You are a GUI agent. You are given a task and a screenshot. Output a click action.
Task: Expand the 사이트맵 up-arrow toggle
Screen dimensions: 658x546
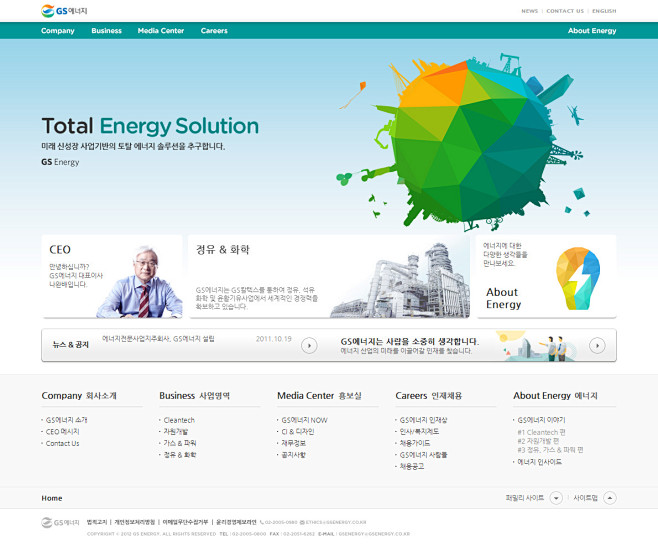tap(610, 498)
